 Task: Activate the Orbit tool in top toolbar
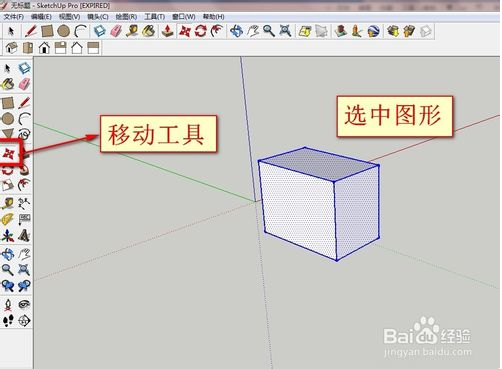[236, 31]
